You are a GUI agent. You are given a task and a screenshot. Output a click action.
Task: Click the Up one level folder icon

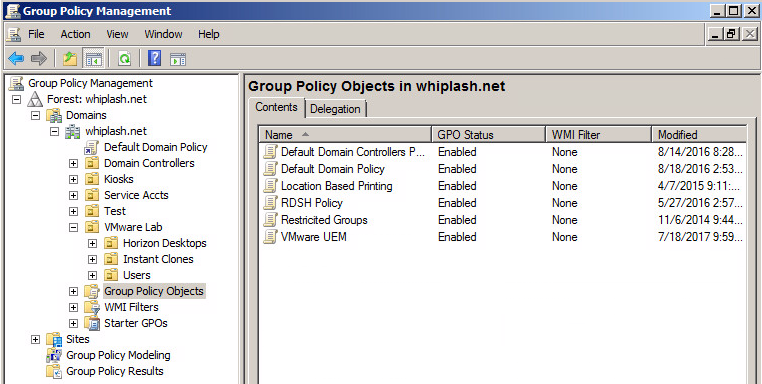tap(70, 59)
